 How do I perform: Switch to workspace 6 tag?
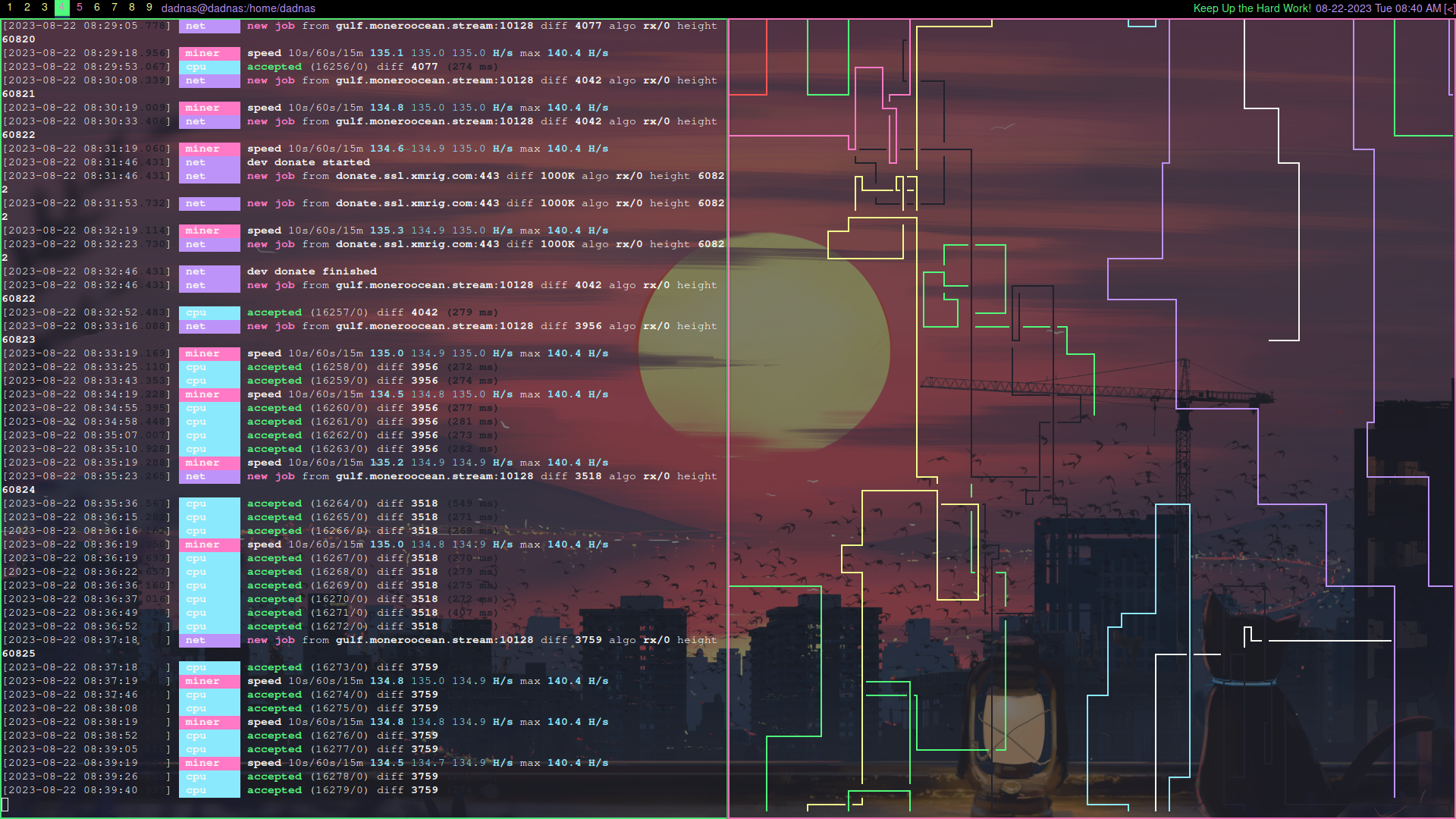tap(97, 8)
